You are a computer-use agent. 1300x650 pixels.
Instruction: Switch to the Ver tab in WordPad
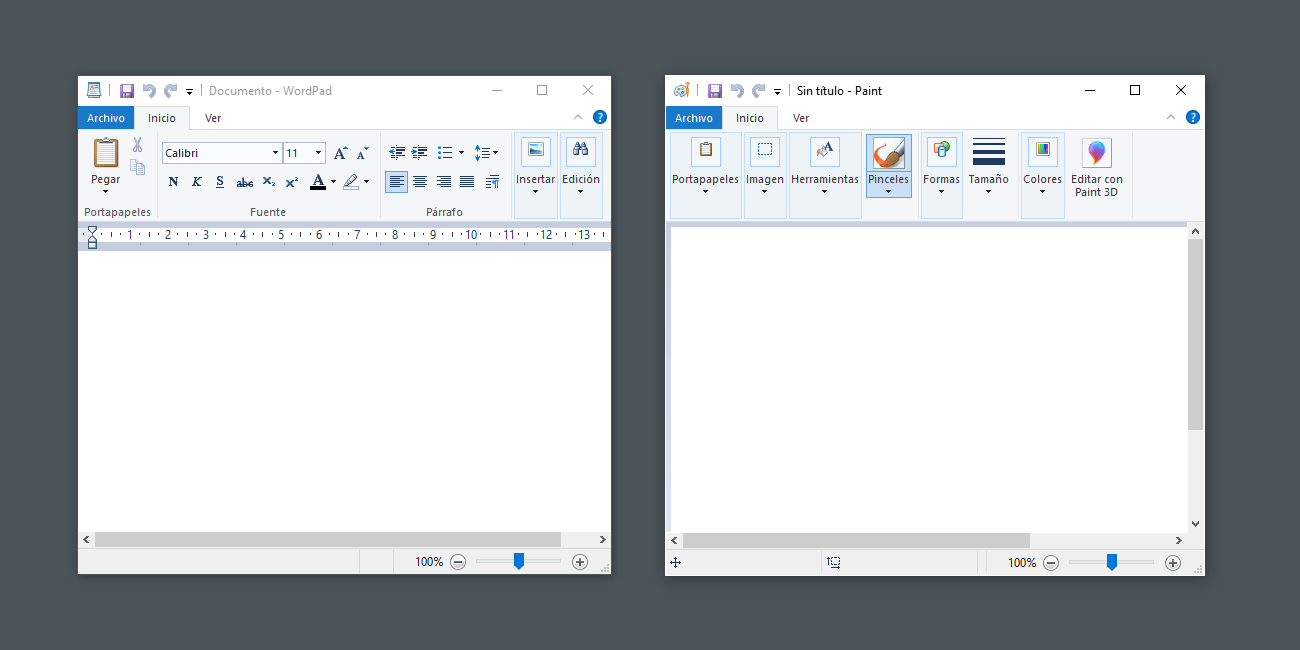[x=213, y=118]
